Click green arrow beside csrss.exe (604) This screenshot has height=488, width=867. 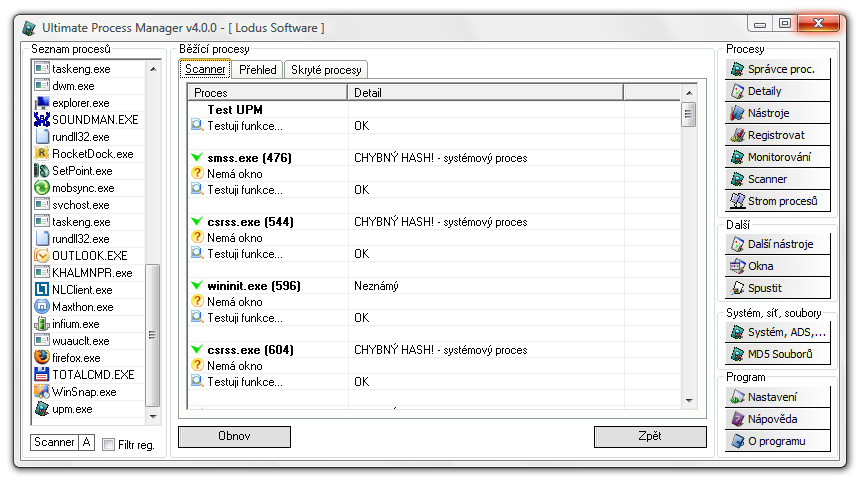click(197, 350)
